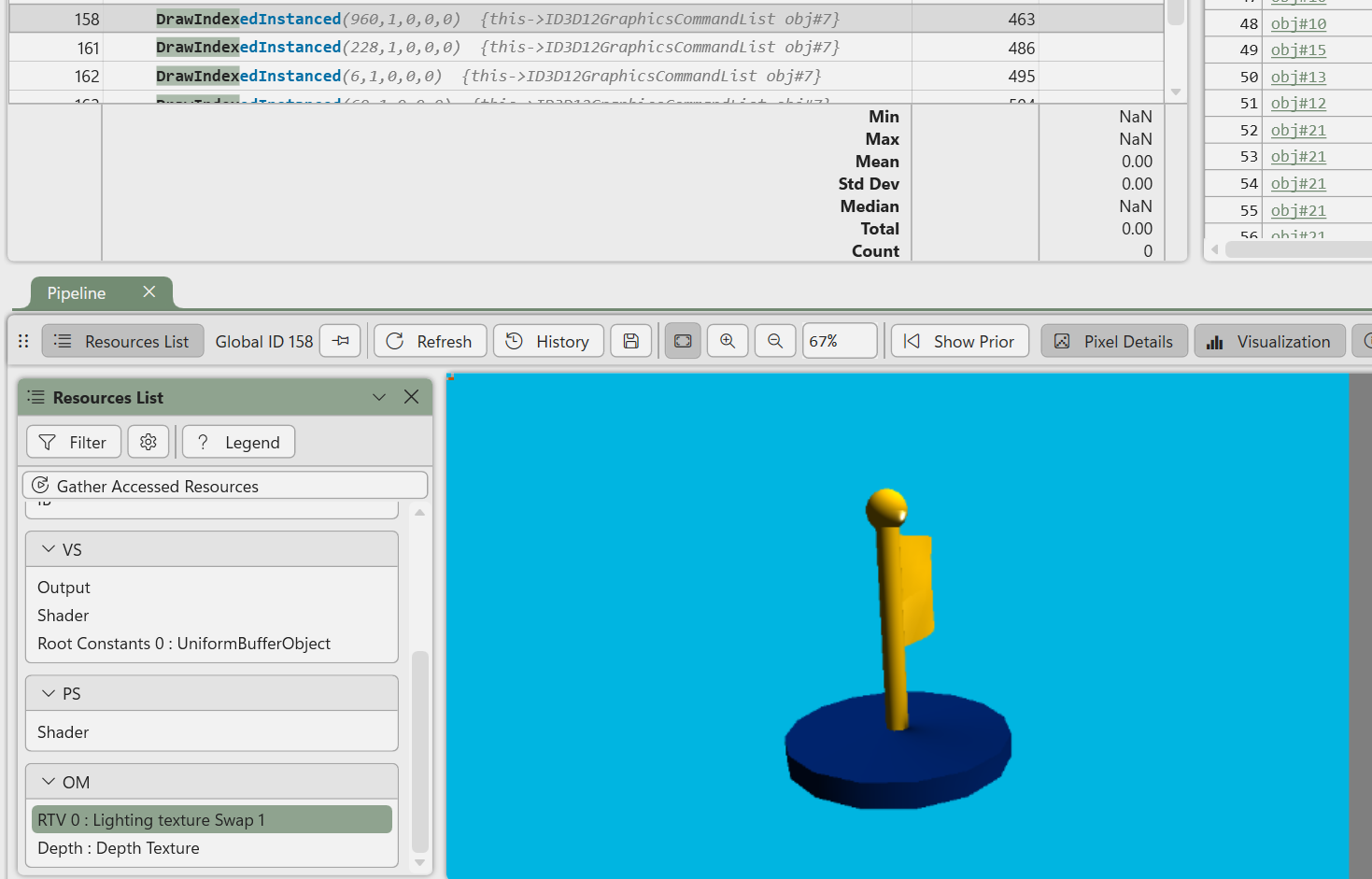1372x879 pixels.
Task: Open obj#21 link in row 55
Action: pos(1298,210)
